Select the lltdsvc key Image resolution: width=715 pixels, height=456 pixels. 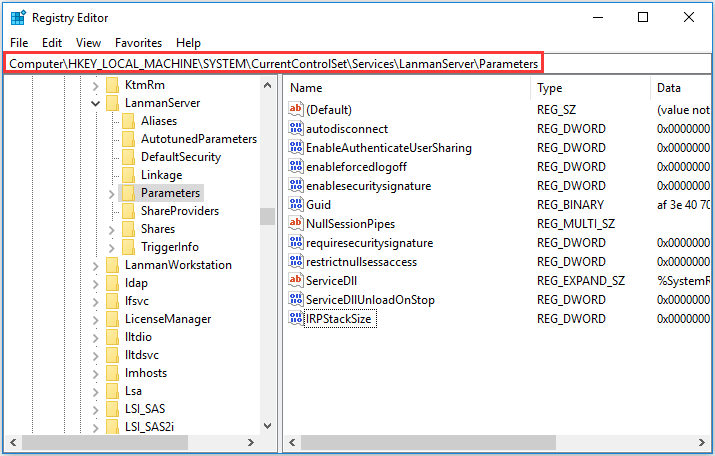tap(142, 355)
